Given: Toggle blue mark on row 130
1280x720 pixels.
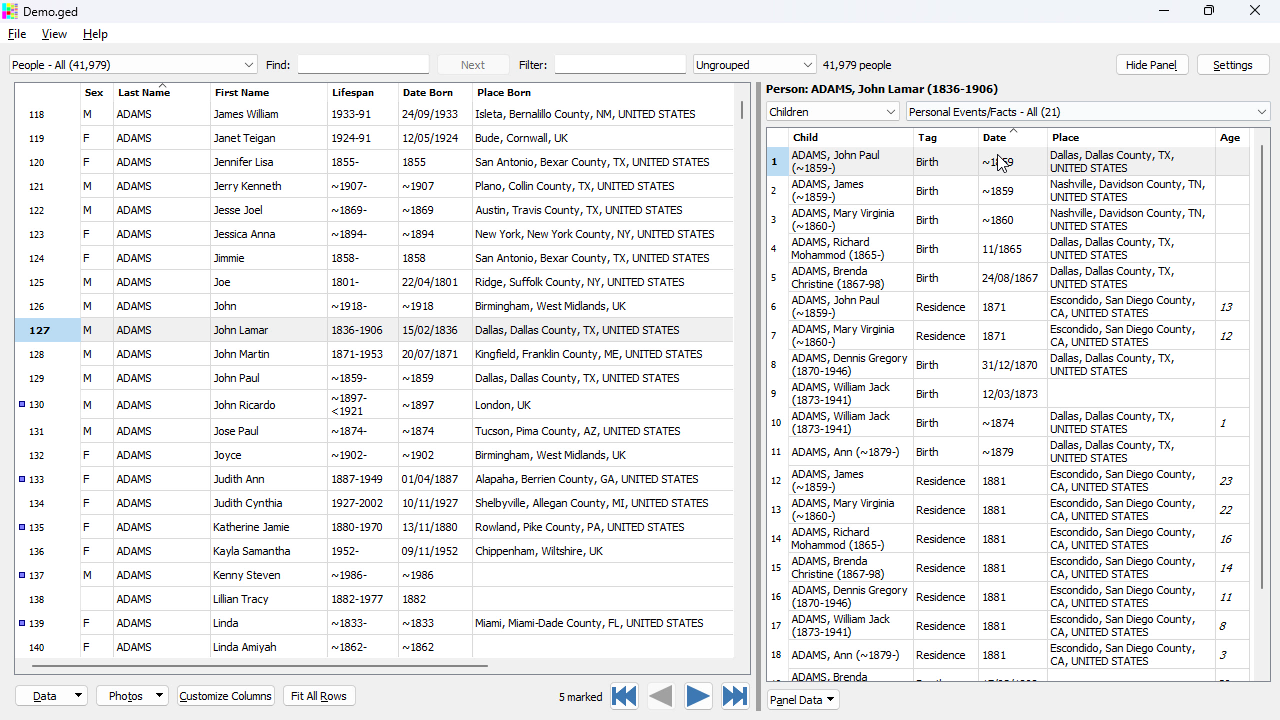Looking at the screenshot, I should click(x=22, y=405).
